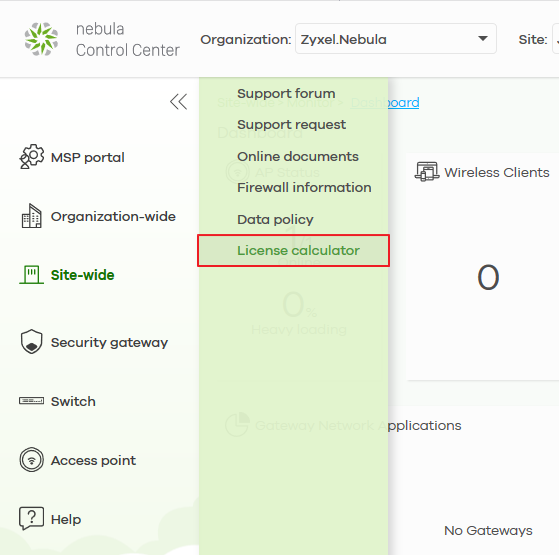Click the Wireless Clients devices icon
Viewport: 559px width, 555px height.
pos(427,171)
